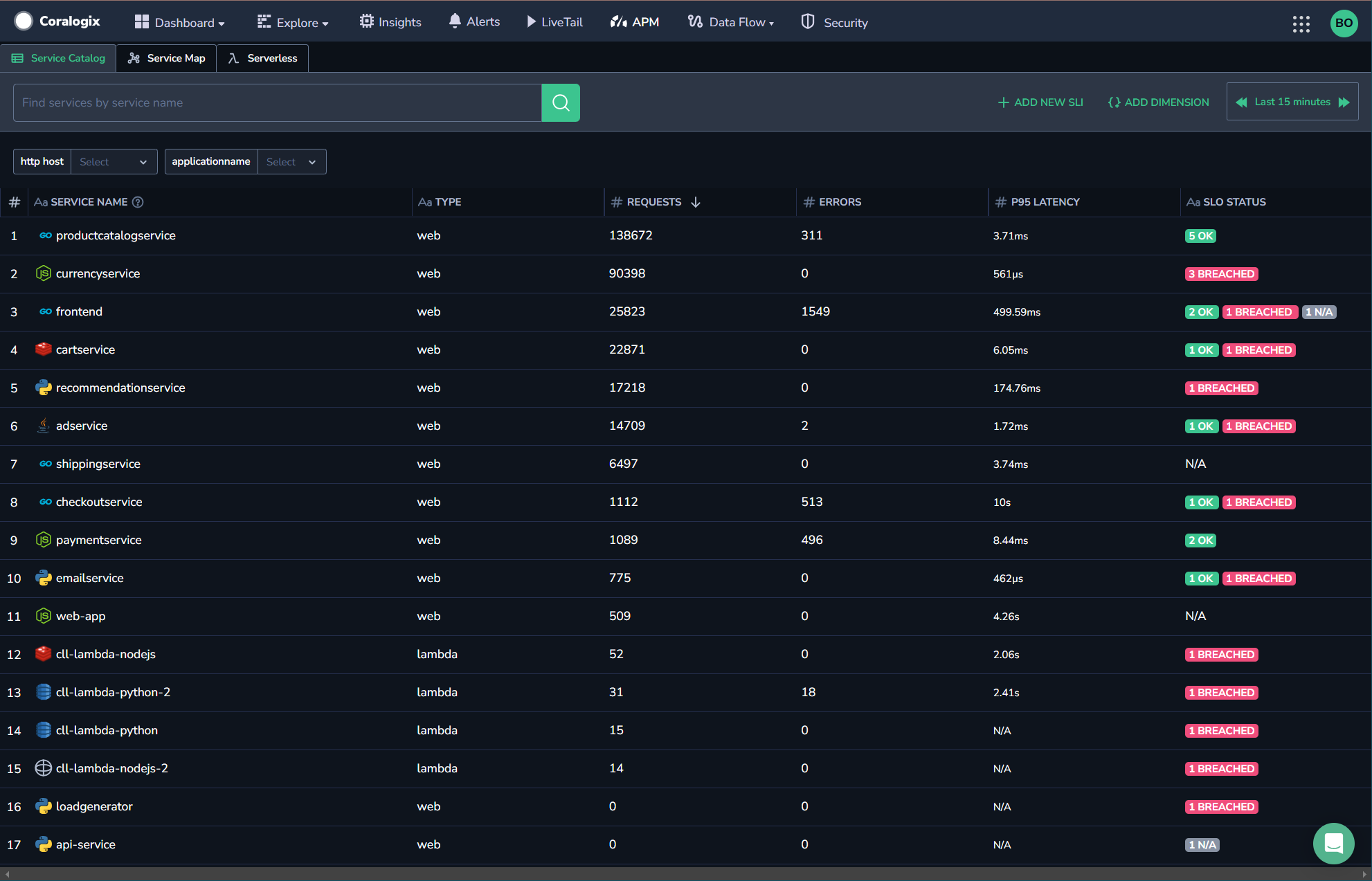Click the currencyservice Node.js icon
Screen dimensions: 1372x881
pos(44,273)
